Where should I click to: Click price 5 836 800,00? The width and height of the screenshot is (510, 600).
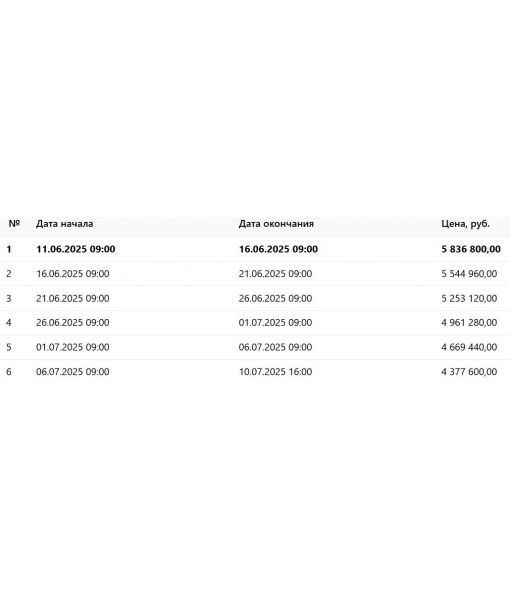471,249
